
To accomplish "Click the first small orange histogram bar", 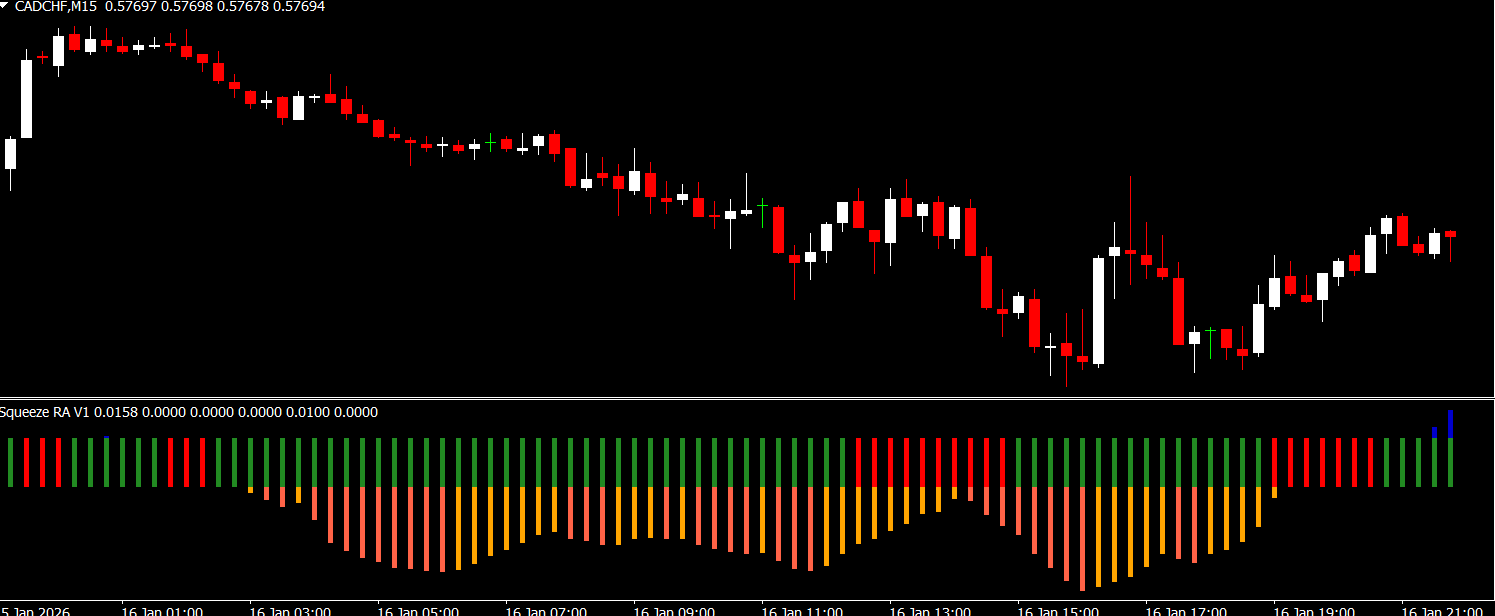I will [x=250, y=490].
